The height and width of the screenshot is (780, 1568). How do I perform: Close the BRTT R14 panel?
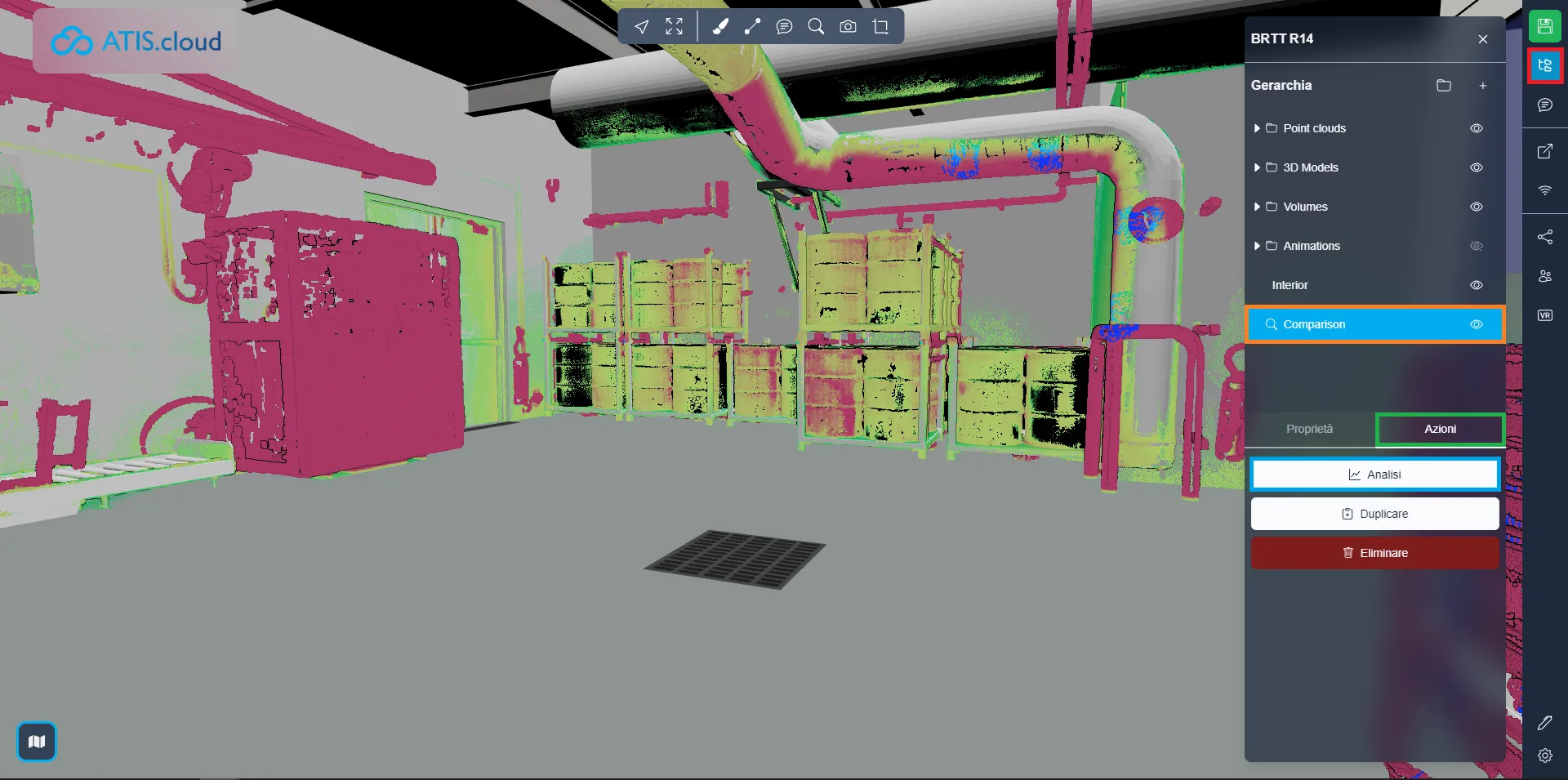tap(1482, 39)
